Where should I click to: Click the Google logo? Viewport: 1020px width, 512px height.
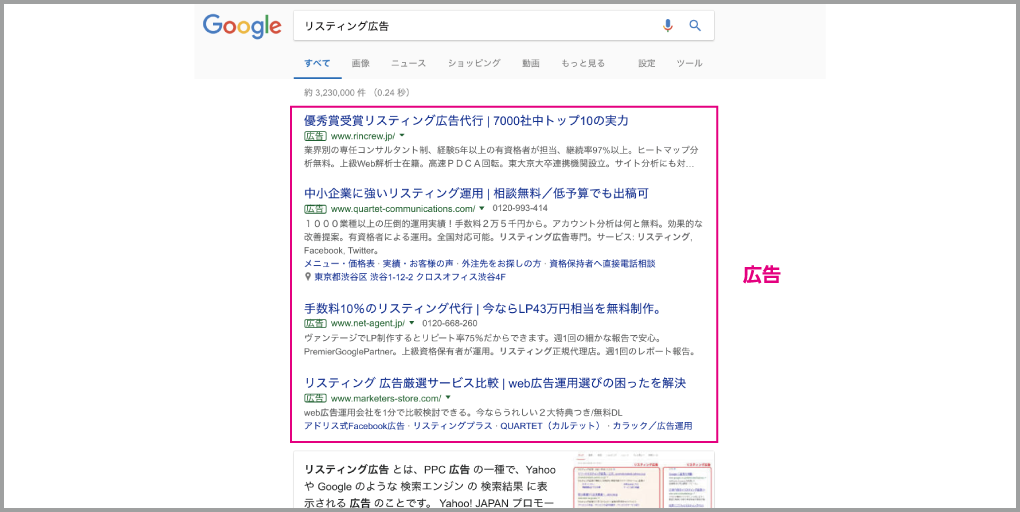242,27
